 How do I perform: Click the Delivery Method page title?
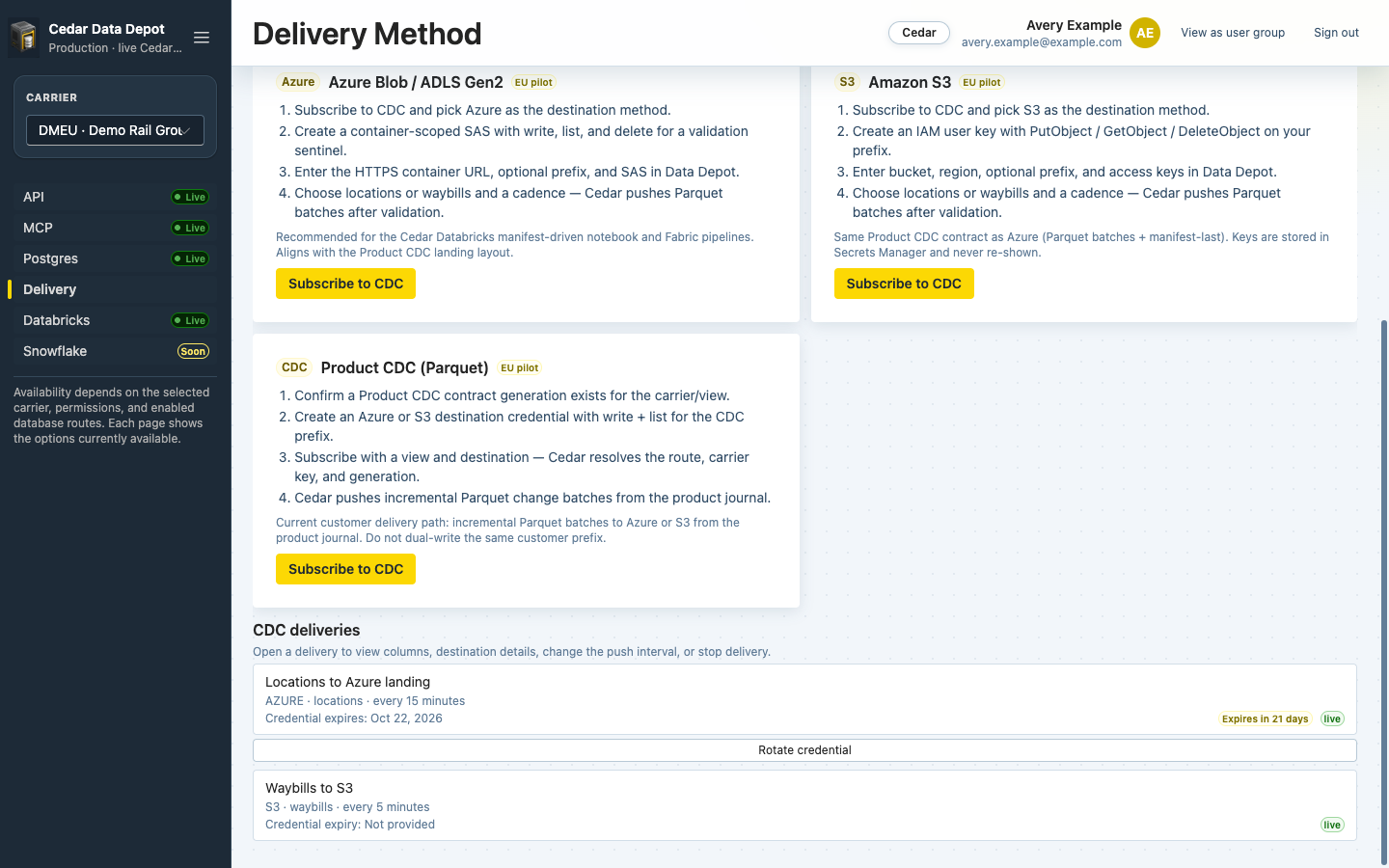coord(368,34)
